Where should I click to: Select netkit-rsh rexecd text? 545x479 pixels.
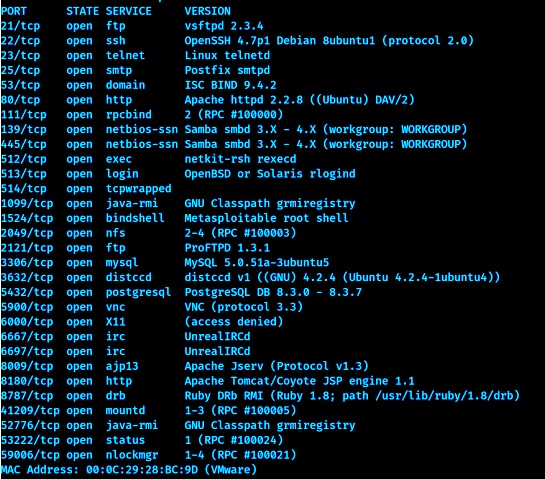click(x=240, y=159)
